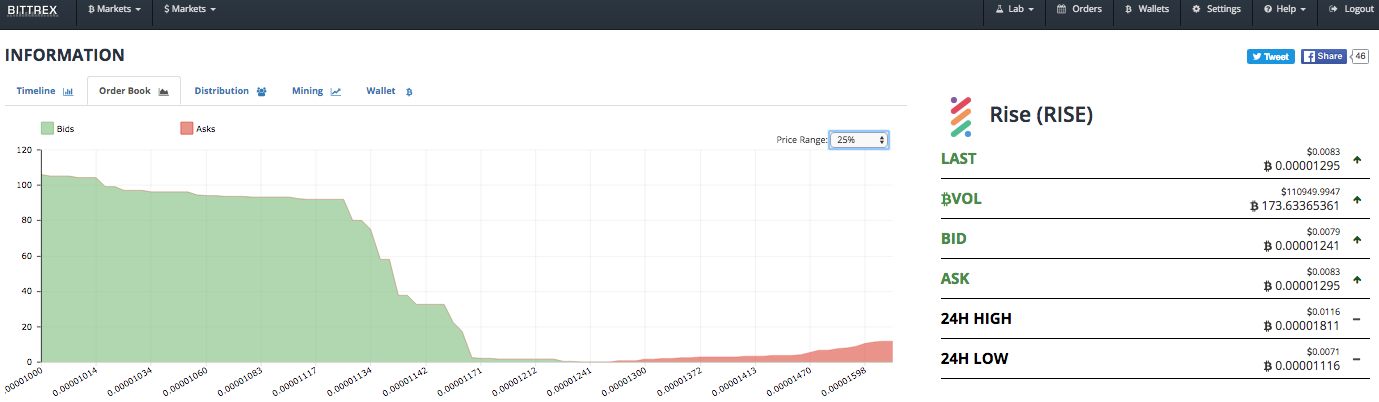Open the dollar Markets dropdown
Image resolution: width=1379 pixels, height=402 pixels.
(190, 9)
